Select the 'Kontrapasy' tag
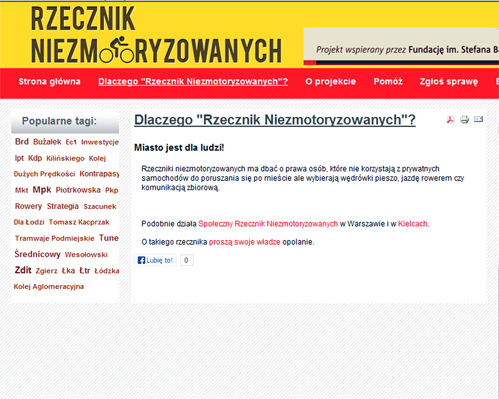The height and width of the screenshot is (399, 499). (x=99, y=174)
